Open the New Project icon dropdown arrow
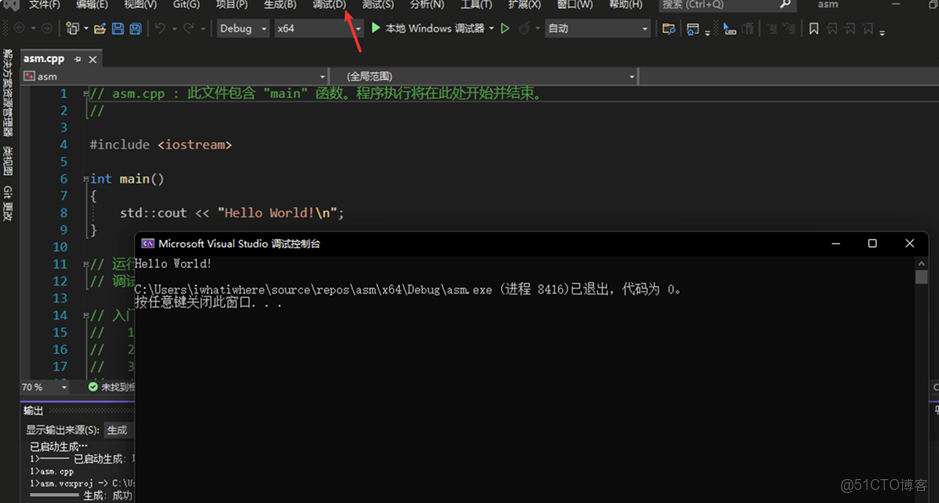Screen dimensions: 939x503 pos(86,28)
